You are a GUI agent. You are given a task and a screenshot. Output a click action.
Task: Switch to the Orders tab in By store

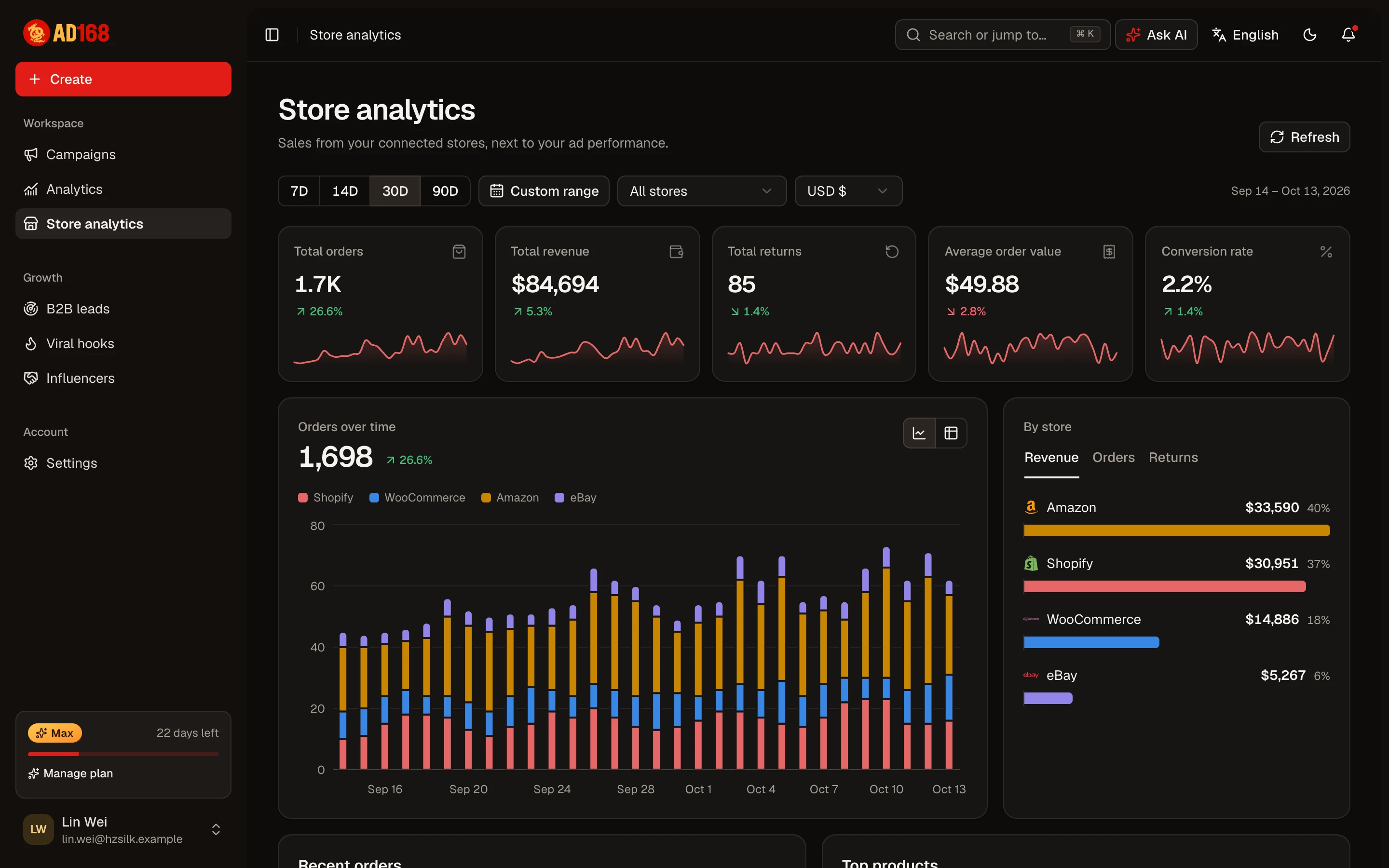pos(1114,458)
